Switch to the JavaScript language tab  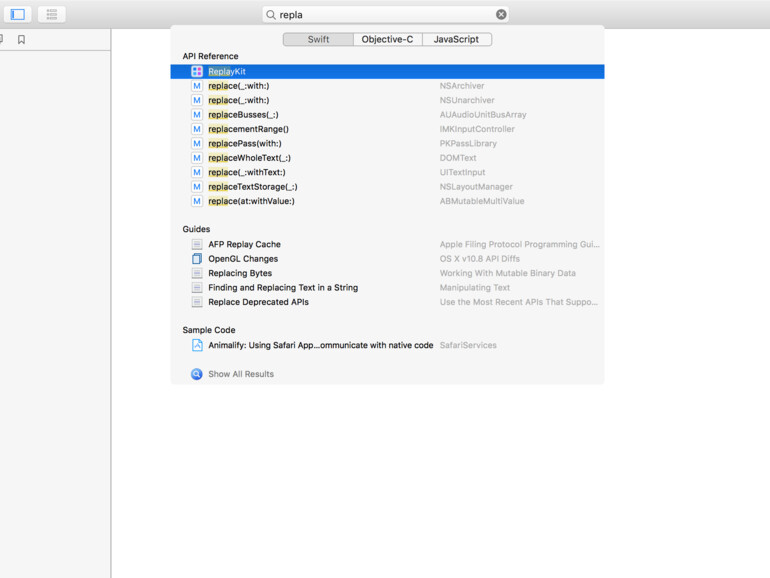point(456,39)
